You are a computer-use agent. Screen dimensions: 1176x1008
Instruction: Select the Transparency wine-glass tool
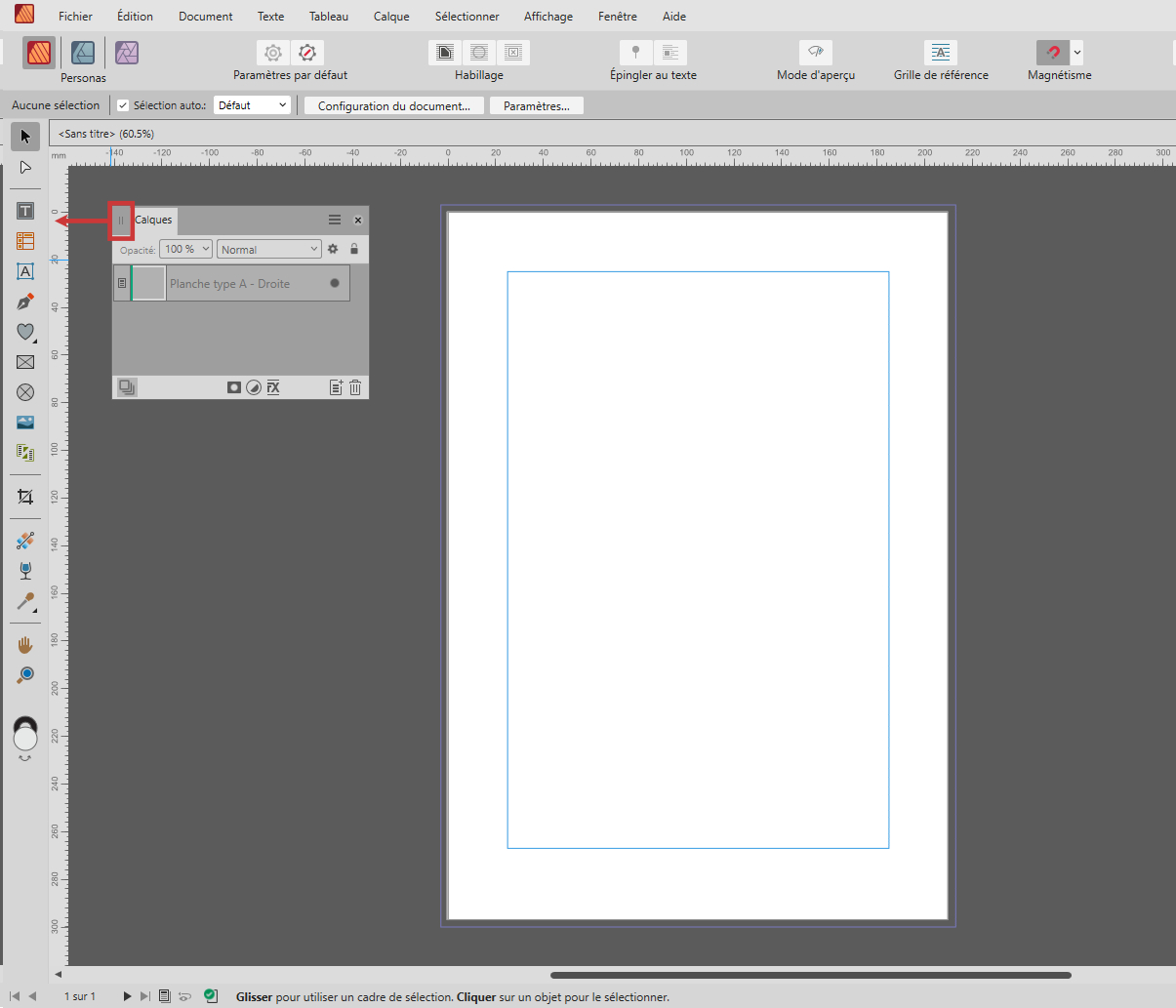tap(25, 571)
